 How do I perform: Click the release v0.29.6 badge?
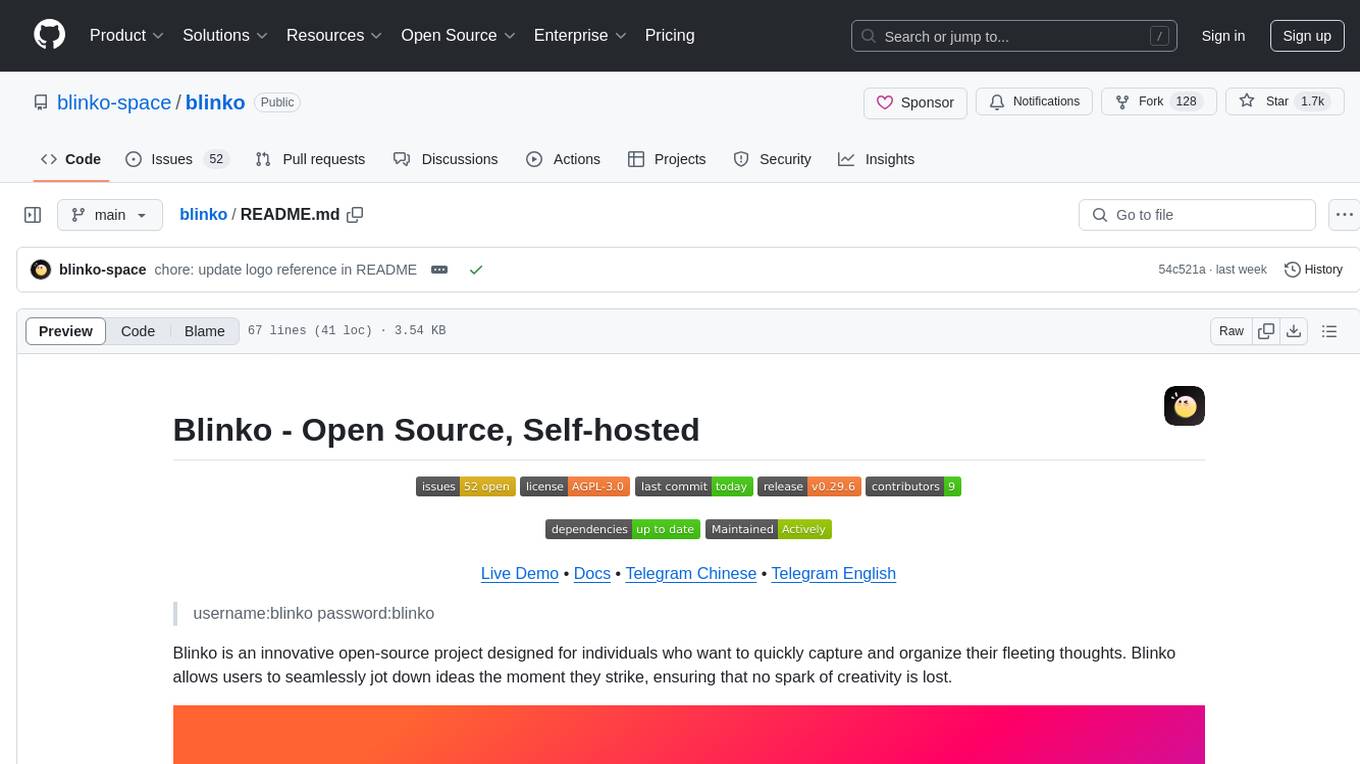pyautogui.click(x=809, y=487)
